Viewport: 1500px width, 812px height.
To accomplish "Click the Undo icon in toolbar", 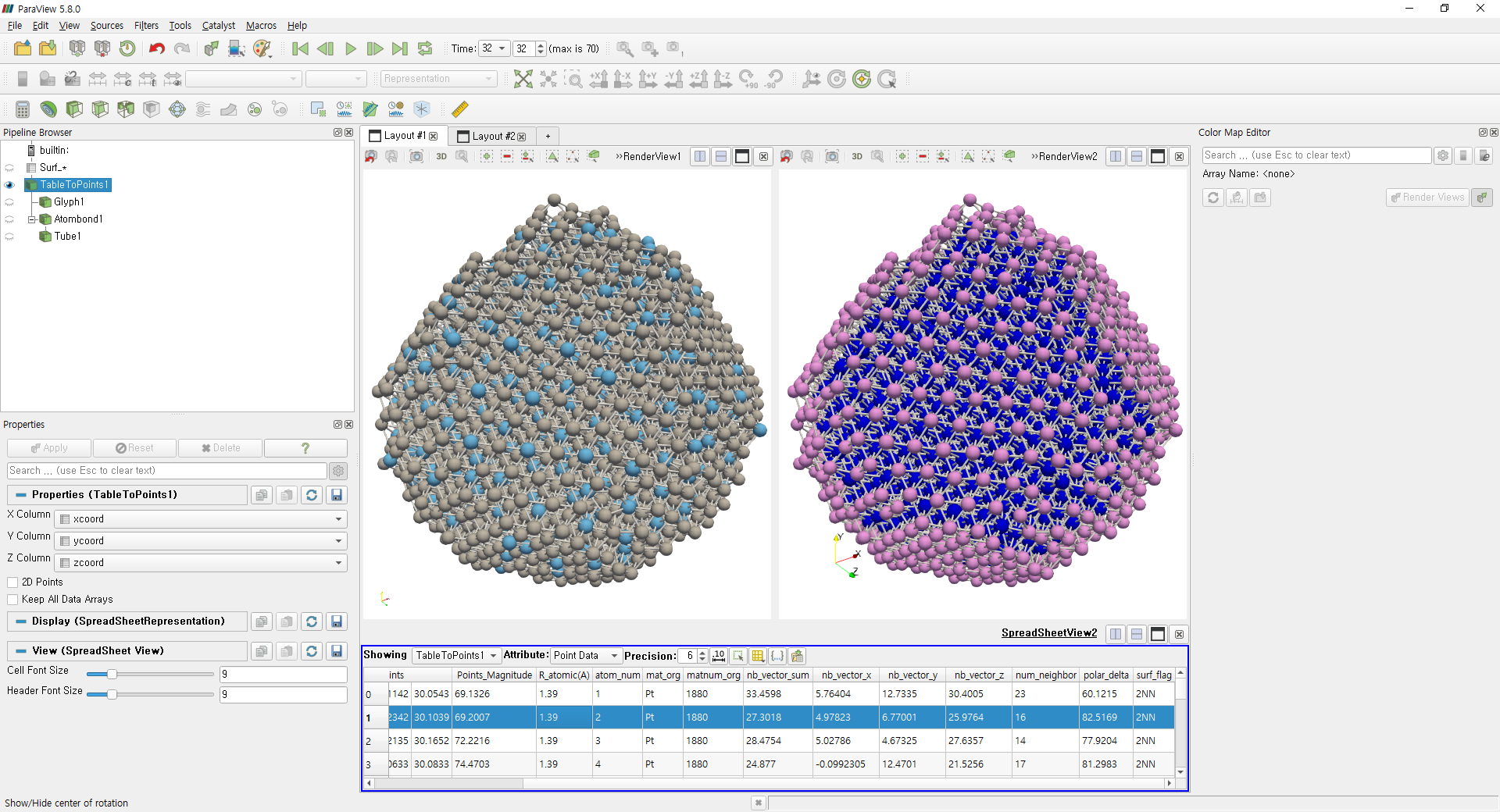I will (x=157, y=48).
